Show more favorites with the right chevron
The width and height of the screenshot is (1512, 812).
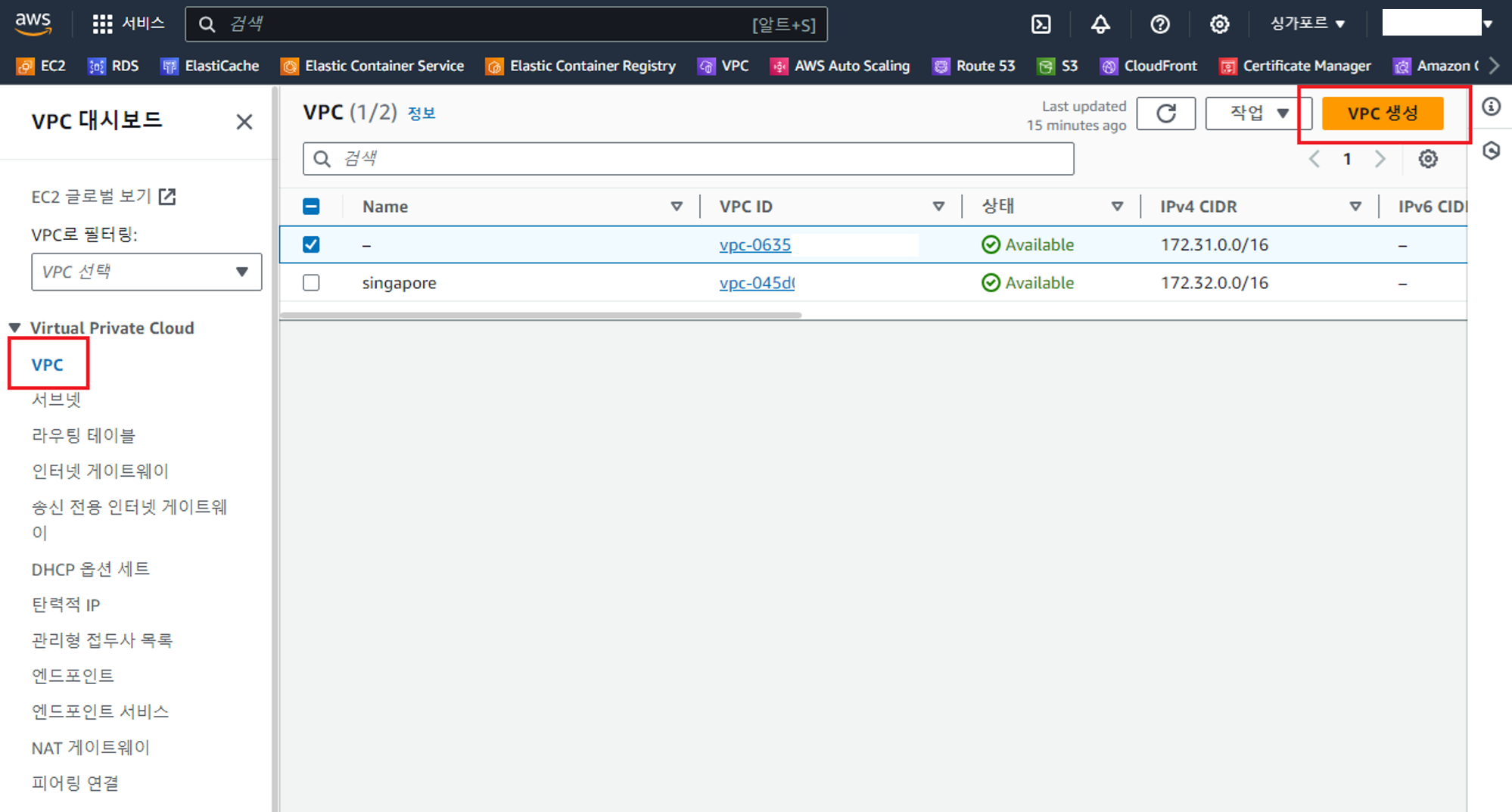(1494, 66)
